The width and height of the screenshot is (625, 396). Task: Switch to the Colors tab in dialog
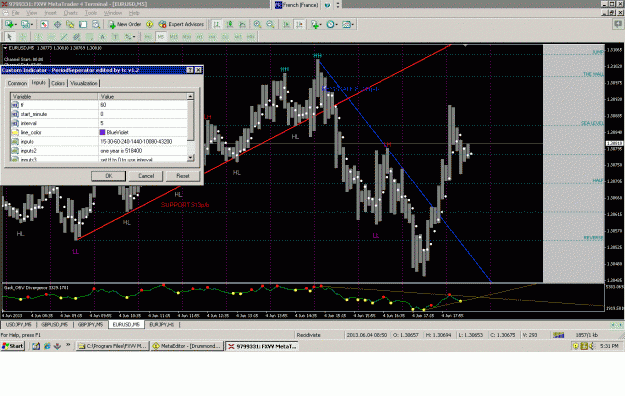58,83
